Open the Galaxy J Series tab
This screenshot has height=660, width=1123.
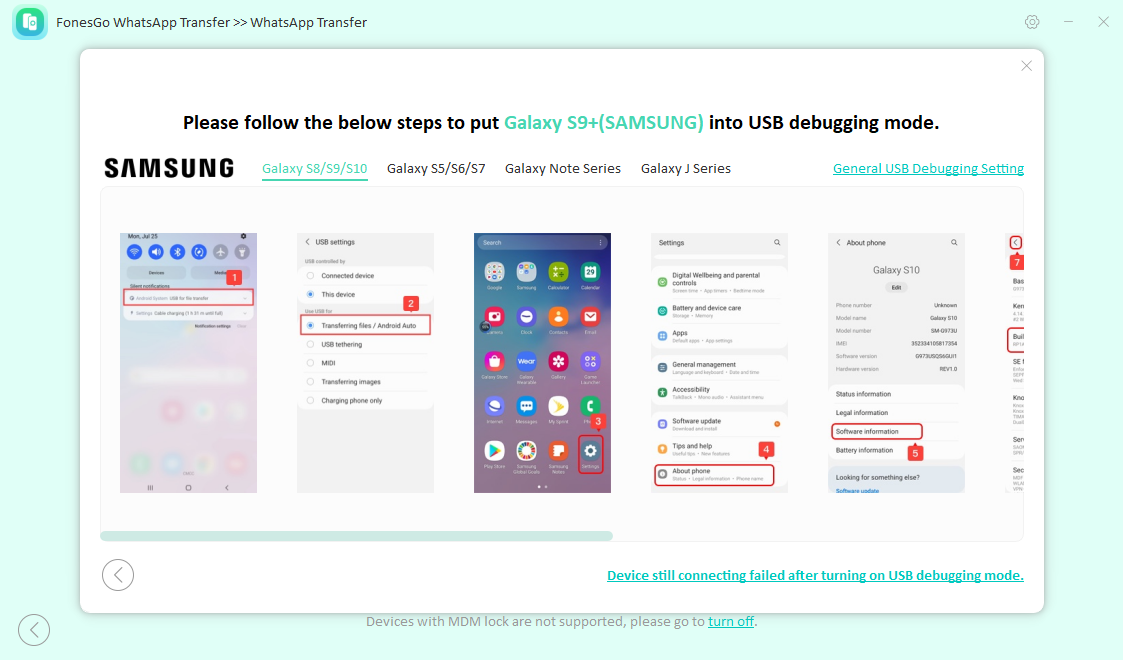coord(685,169)
